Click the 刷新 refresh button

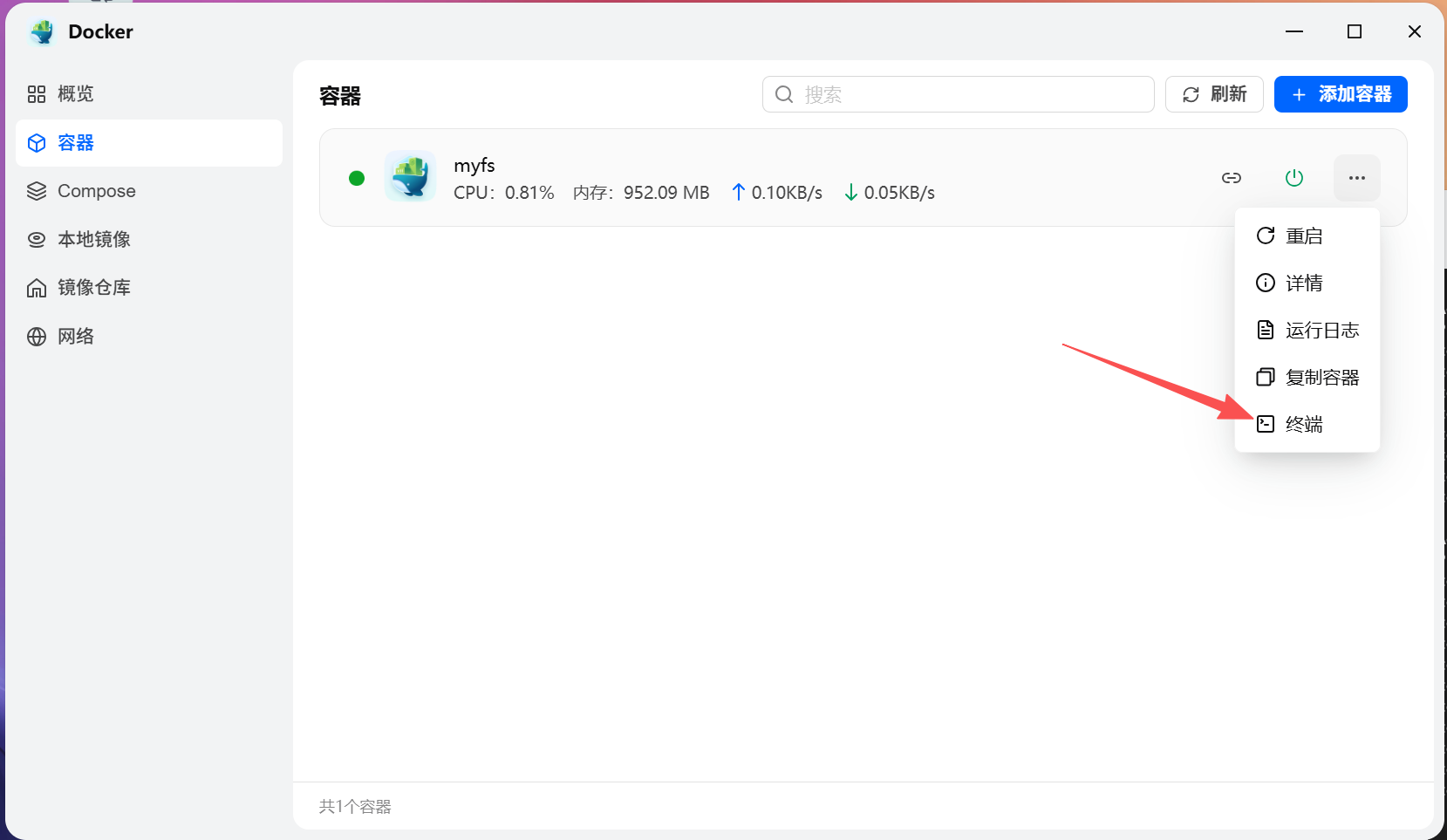[1214, 94]
